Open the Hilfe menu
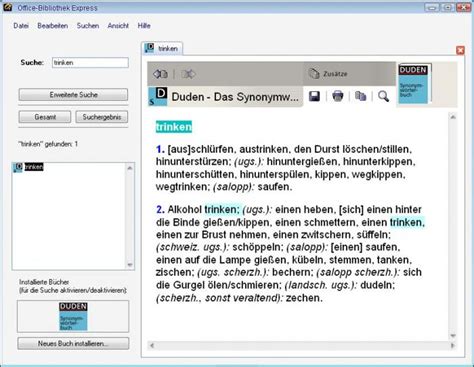 144,26
